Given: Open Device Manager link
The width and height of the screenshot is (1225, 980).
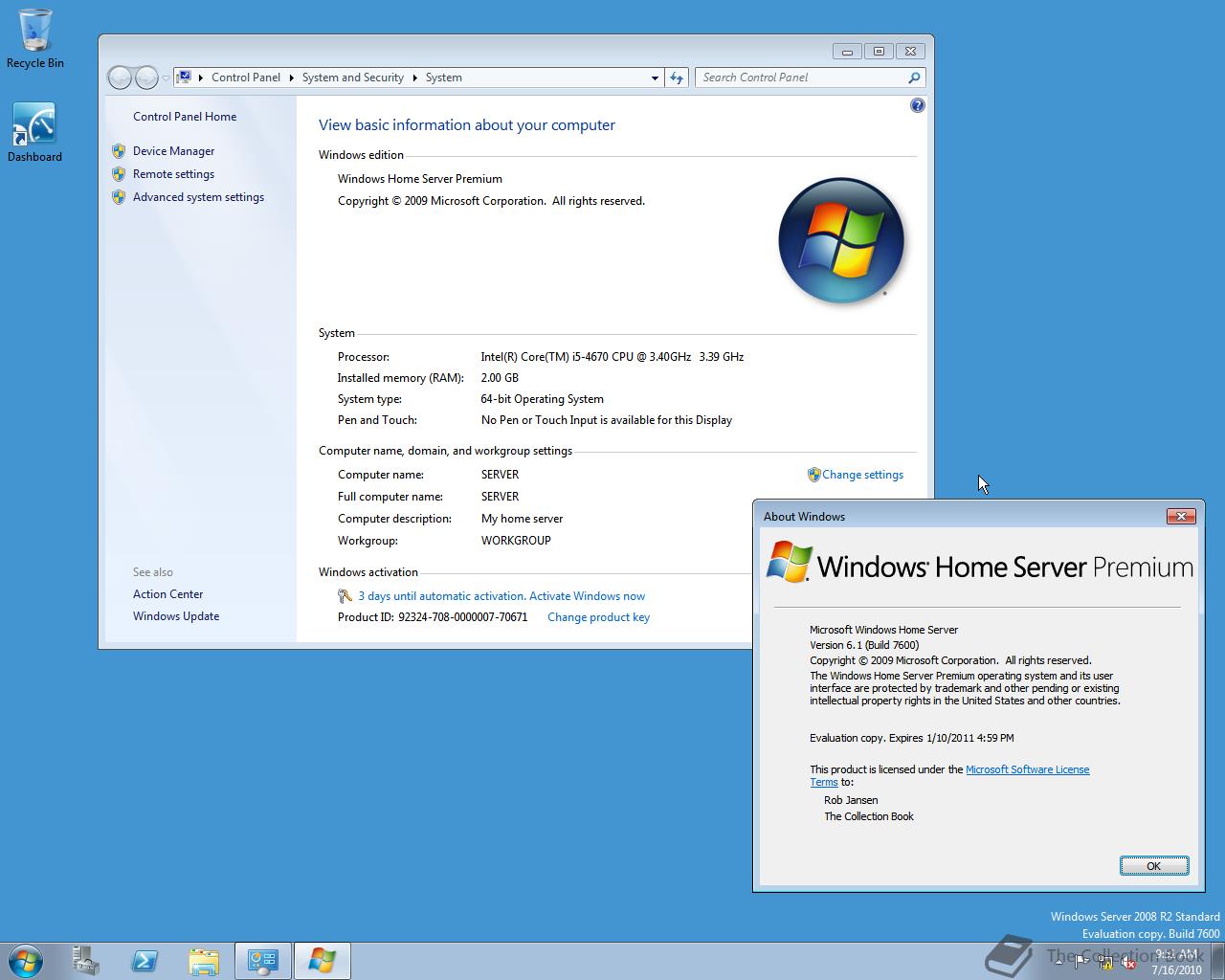Looking at the screenshot, I should pyautogui.click(x=173, y=151).
